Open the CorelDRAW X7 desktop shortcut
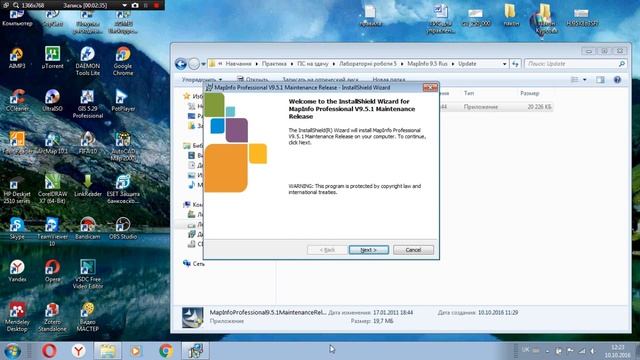The height and width of the screenshot is (360, 640). coord(53,189)
